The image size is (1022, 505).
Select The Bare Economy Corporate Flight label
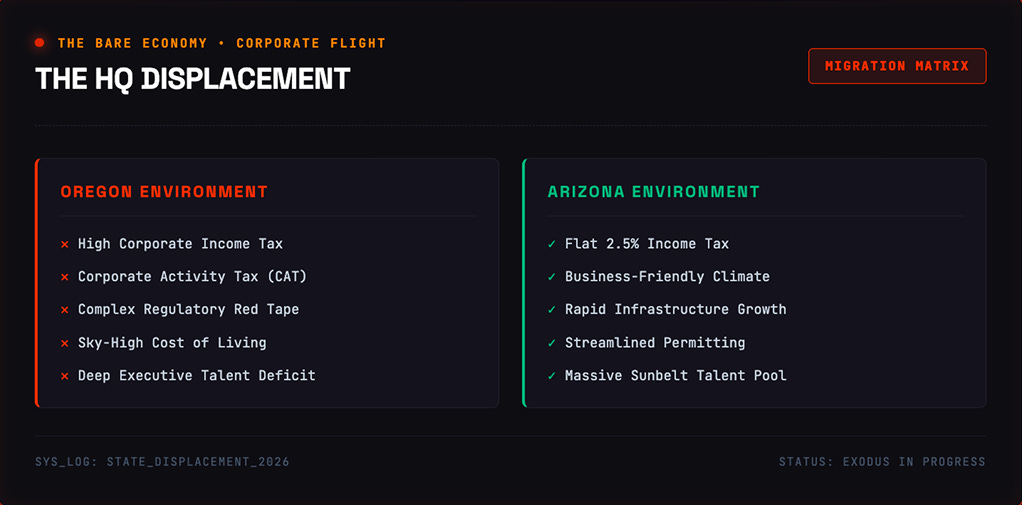tap(222, 44)
